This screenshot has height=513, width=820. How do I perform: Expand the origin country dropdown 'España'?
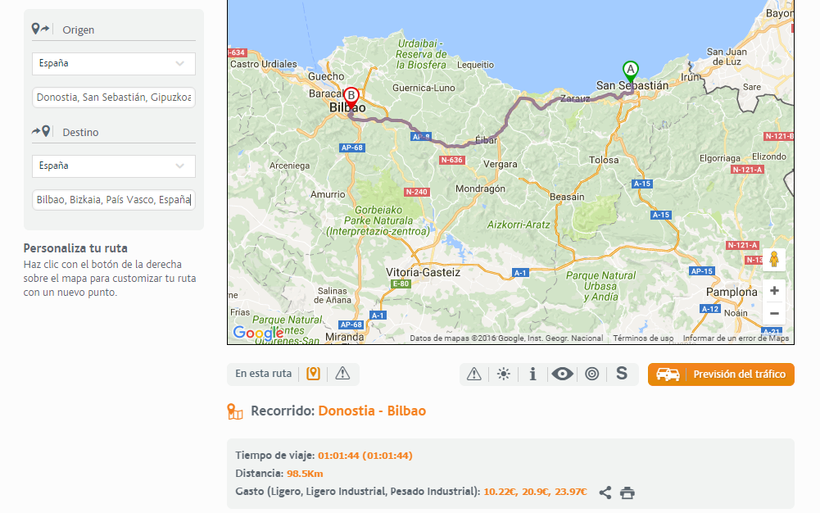click(x=113, y=63)
